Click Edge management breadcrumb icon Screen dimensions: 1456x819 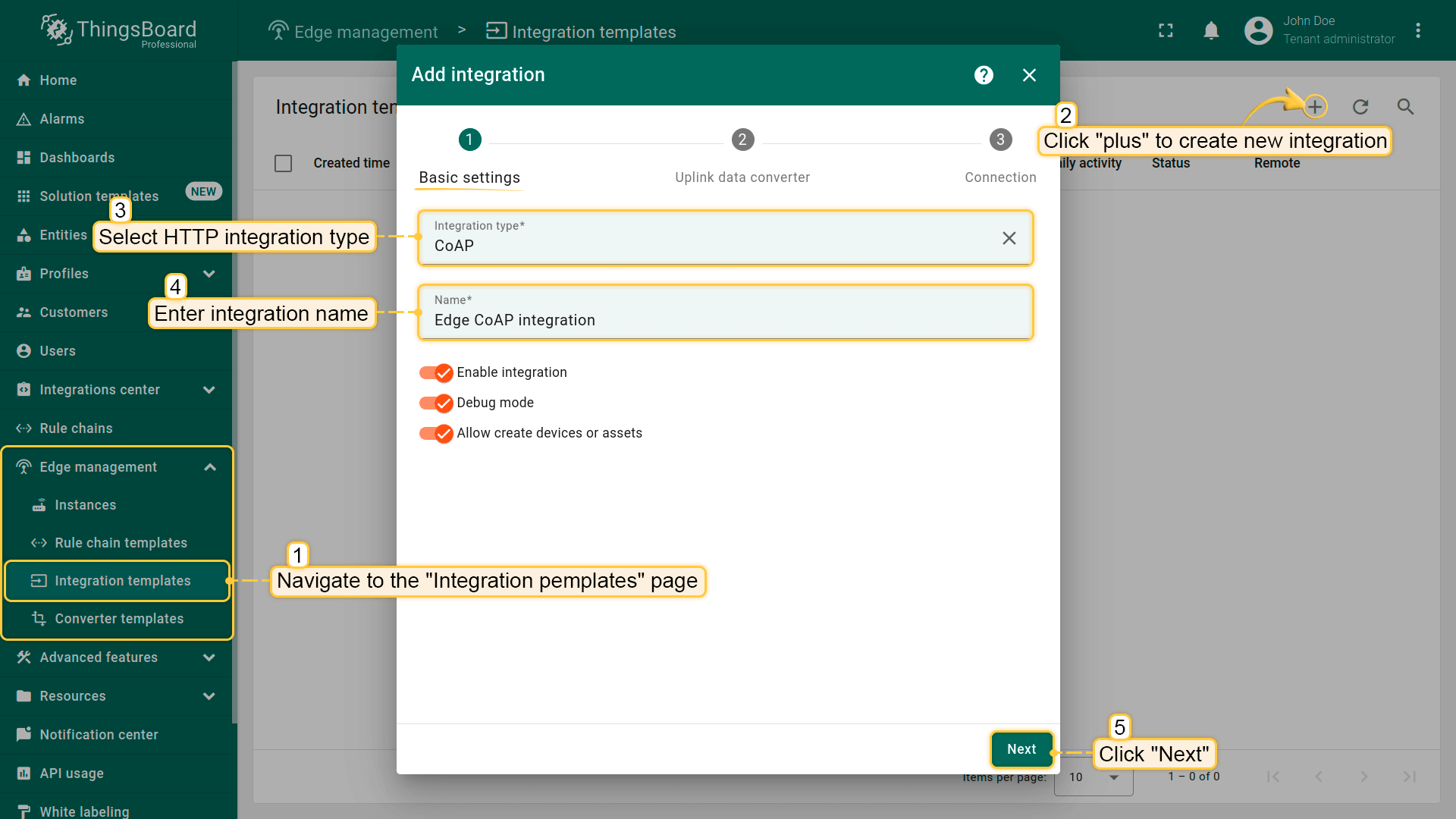278,31
